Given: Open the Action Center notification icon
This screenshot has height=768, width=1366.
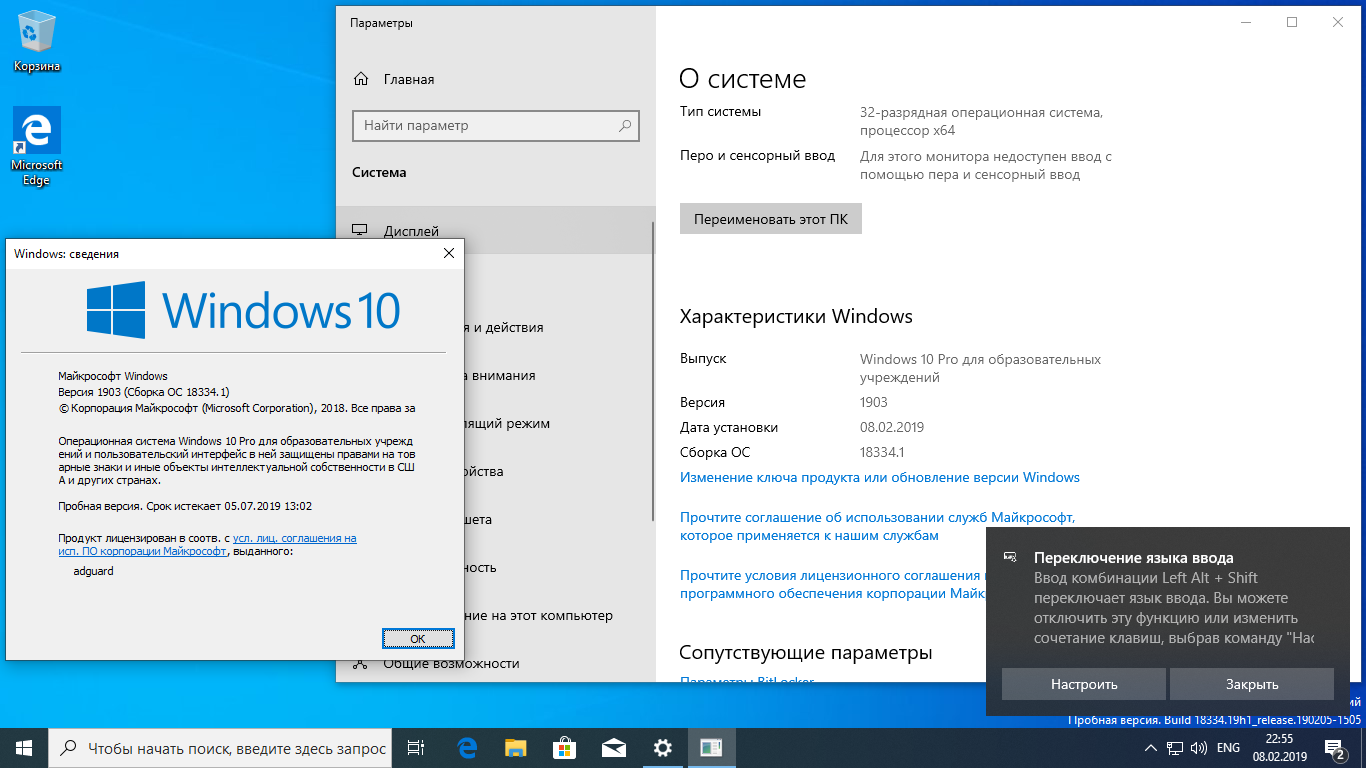Looking at the screenshot, I should click(1335, 748).
